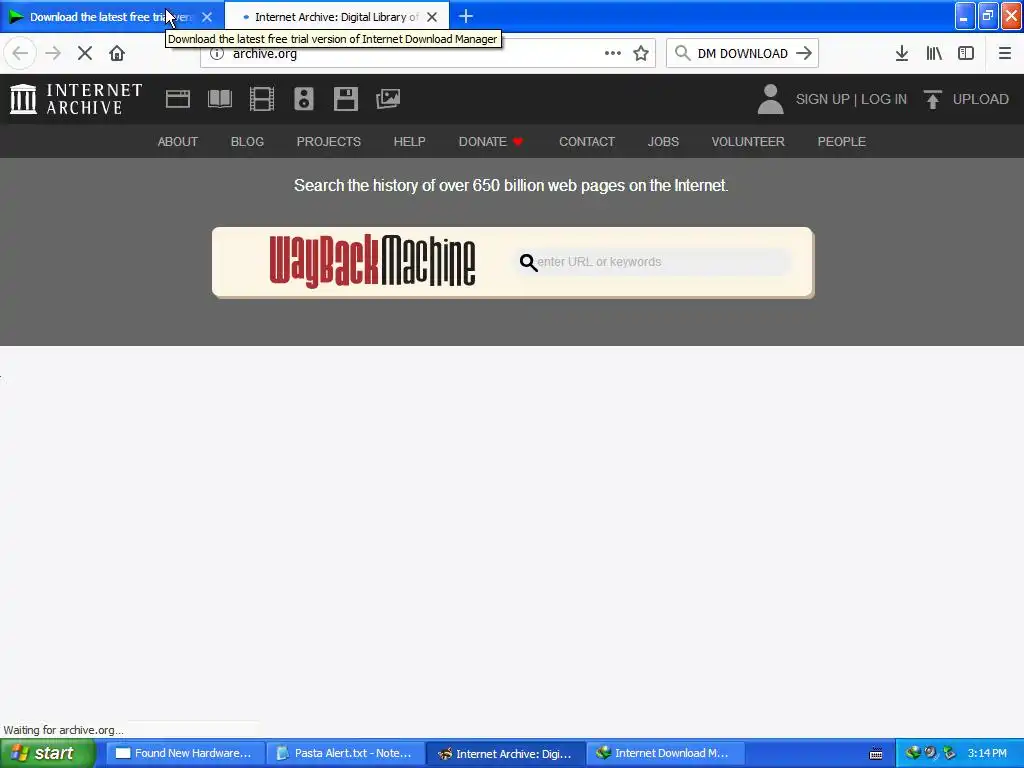Screen dimensions: 1024x768
Task: Switch to Pasta Alert.txt Notepad window
Action: click(x=345, y=753)
